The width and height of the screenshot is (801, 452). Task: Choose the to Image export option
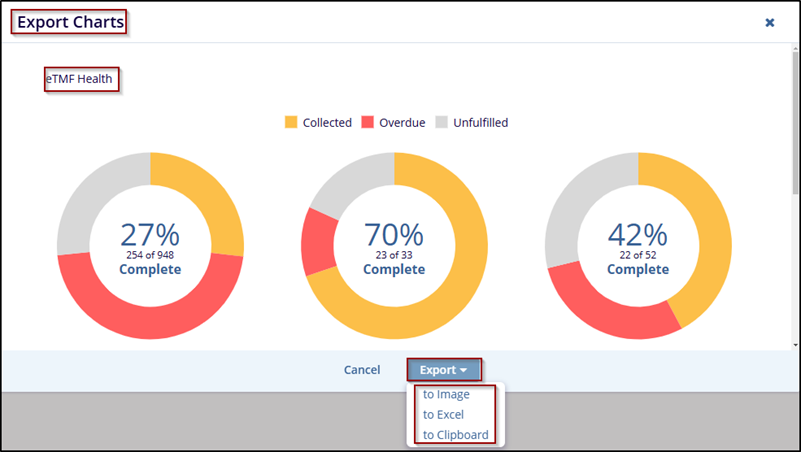click(x=446, y=394)
